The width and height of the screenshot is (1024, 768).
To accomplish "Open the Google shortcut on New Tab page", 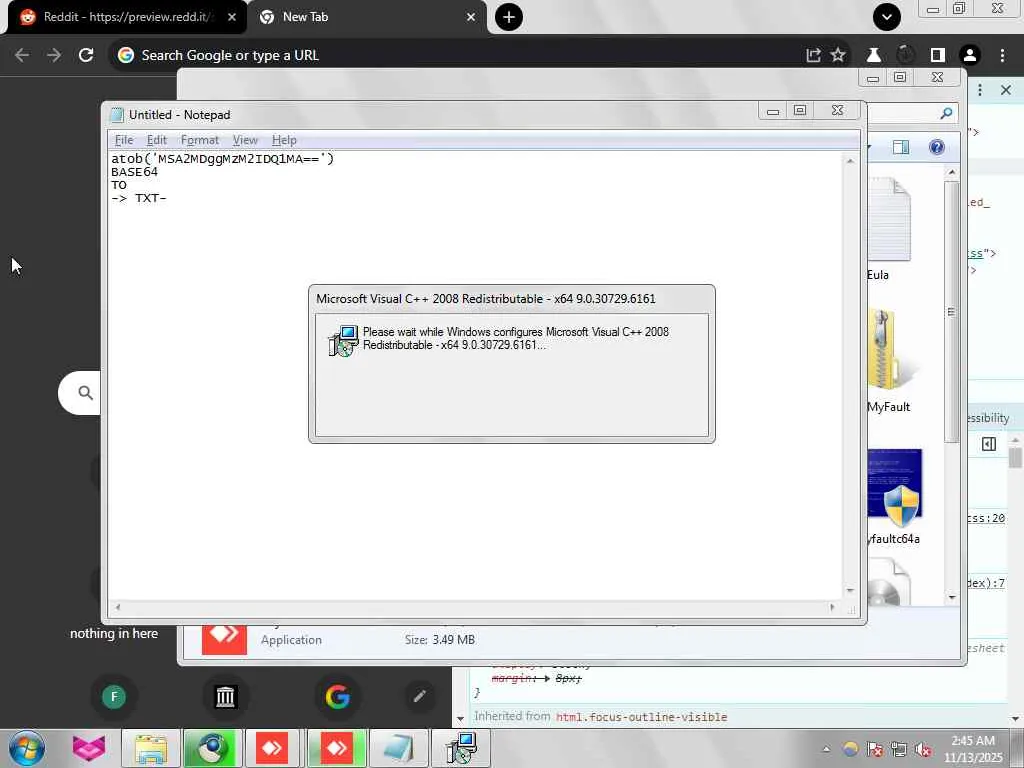I will pyautogui.click(x=337, y=697).
